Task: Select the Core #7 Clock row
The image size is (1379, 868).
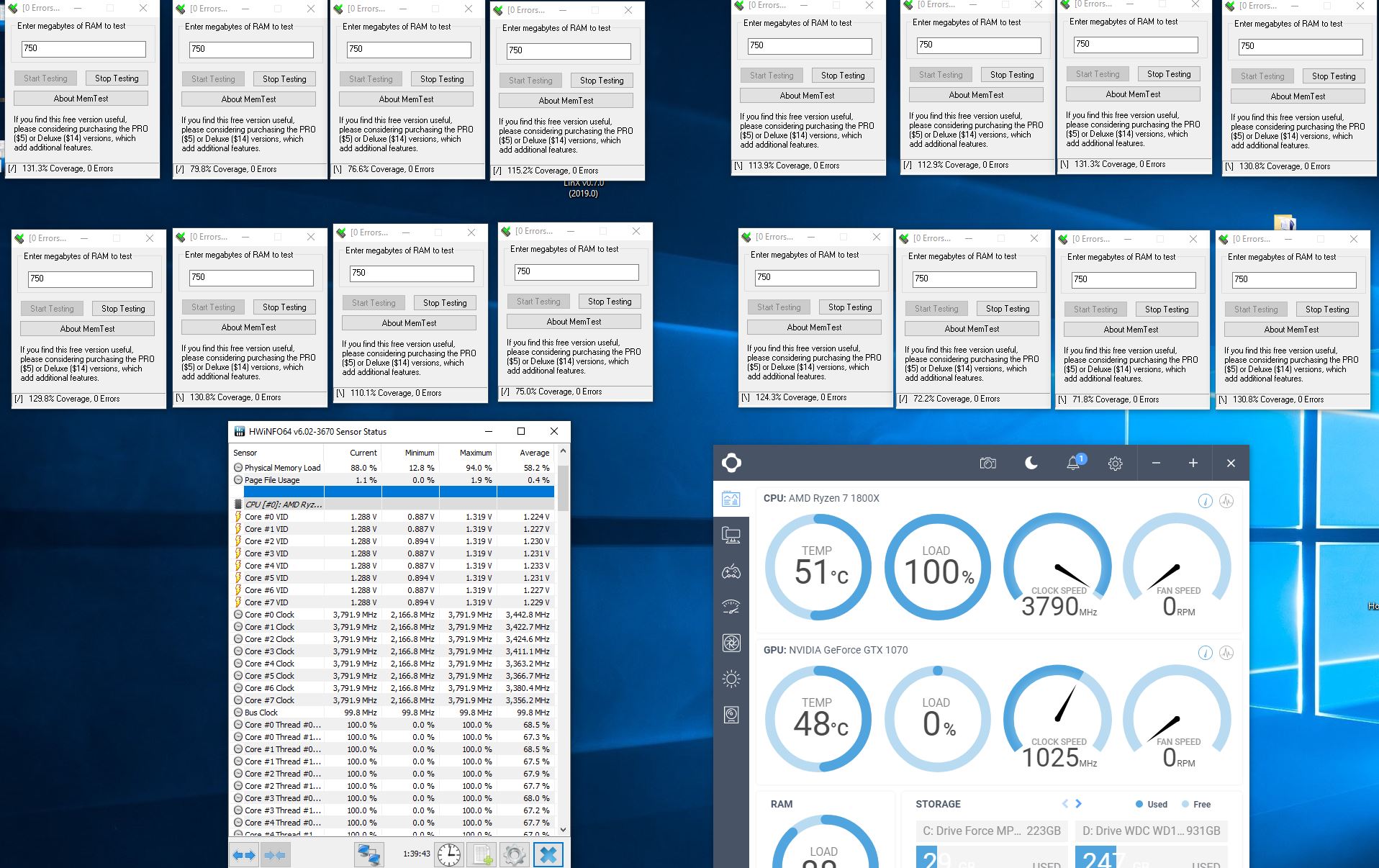Action: (392, 700)
